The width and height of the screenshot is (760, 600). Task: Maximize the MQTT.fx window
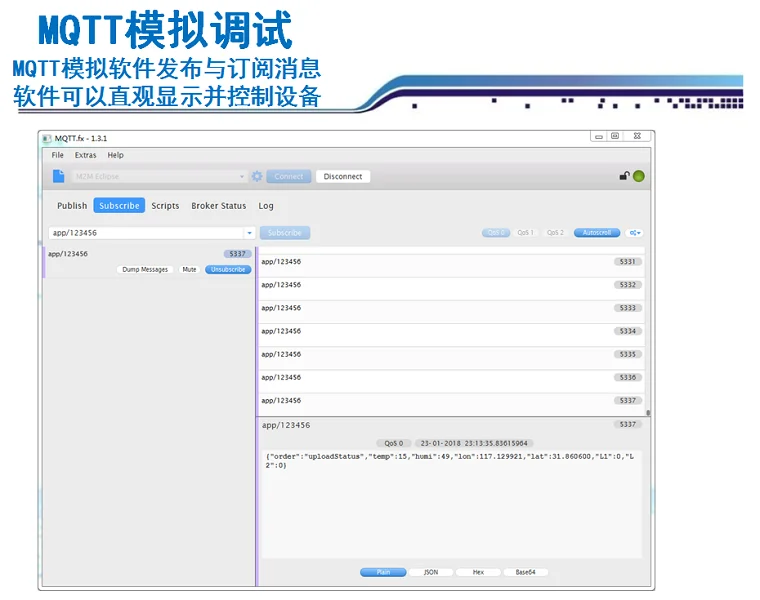615,136
